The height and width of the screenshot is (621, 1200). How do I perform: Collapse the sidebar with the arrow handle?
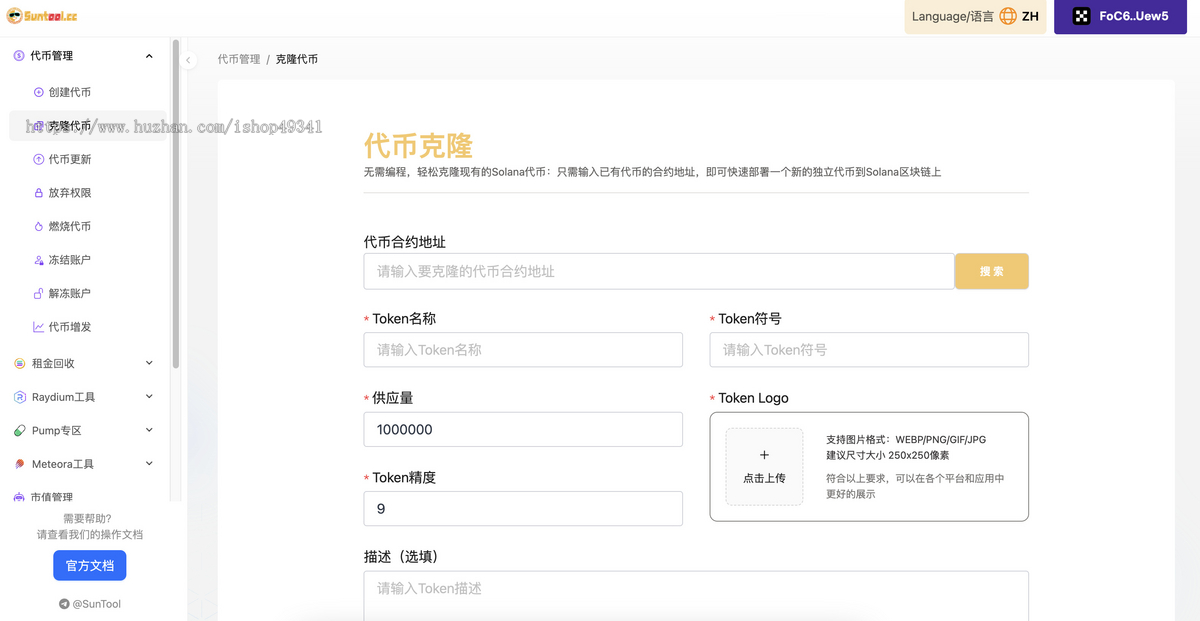[x=188, y=60]
